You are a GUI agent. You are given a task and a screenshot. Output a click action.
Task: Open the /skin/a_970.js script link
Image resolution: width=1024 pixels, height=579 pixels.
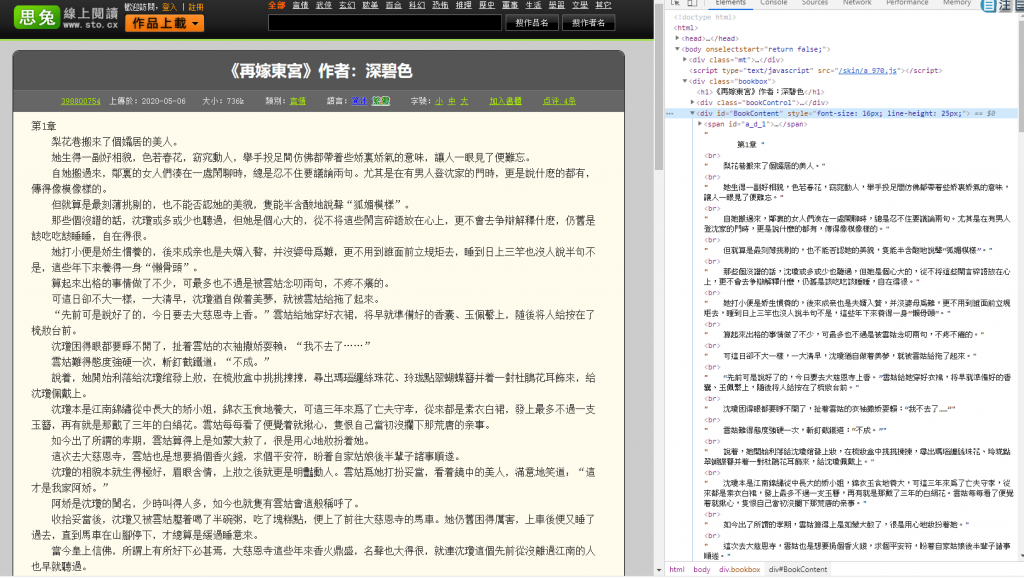[868, 70]
